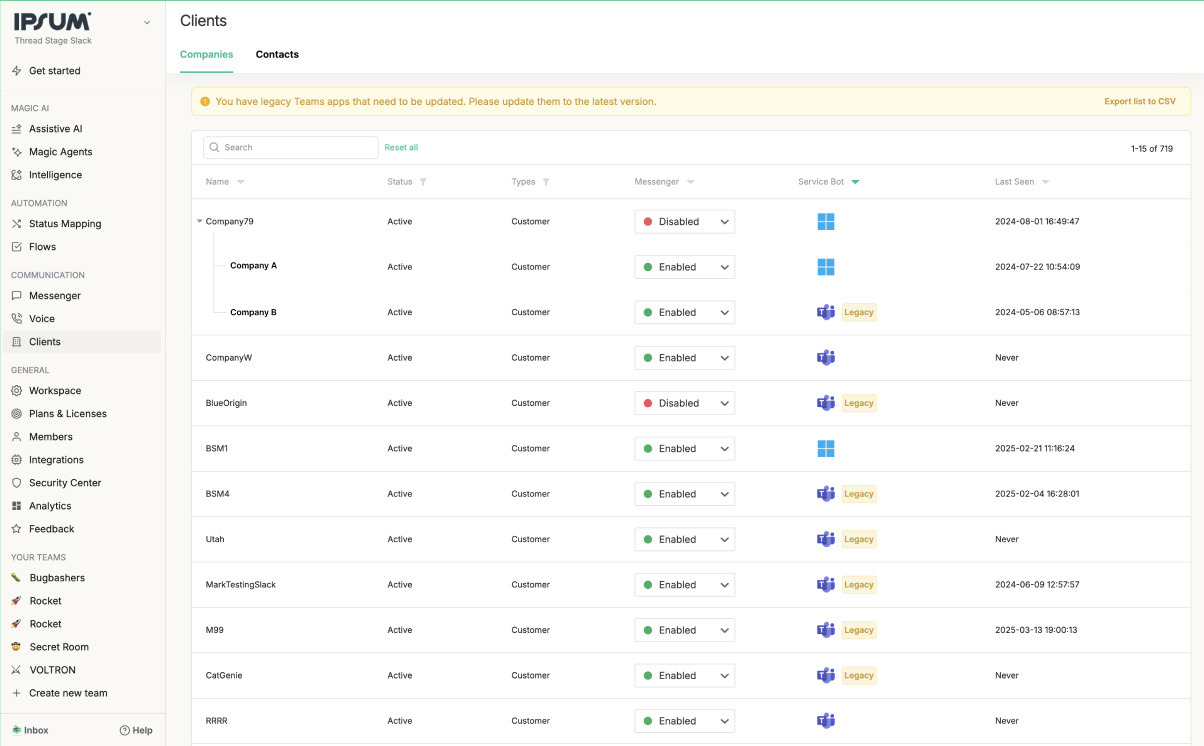Image resolution: width=1204 pixels, height=746 pixels.
Task: Switch to the Contacts tab
Action: point(277,55)
